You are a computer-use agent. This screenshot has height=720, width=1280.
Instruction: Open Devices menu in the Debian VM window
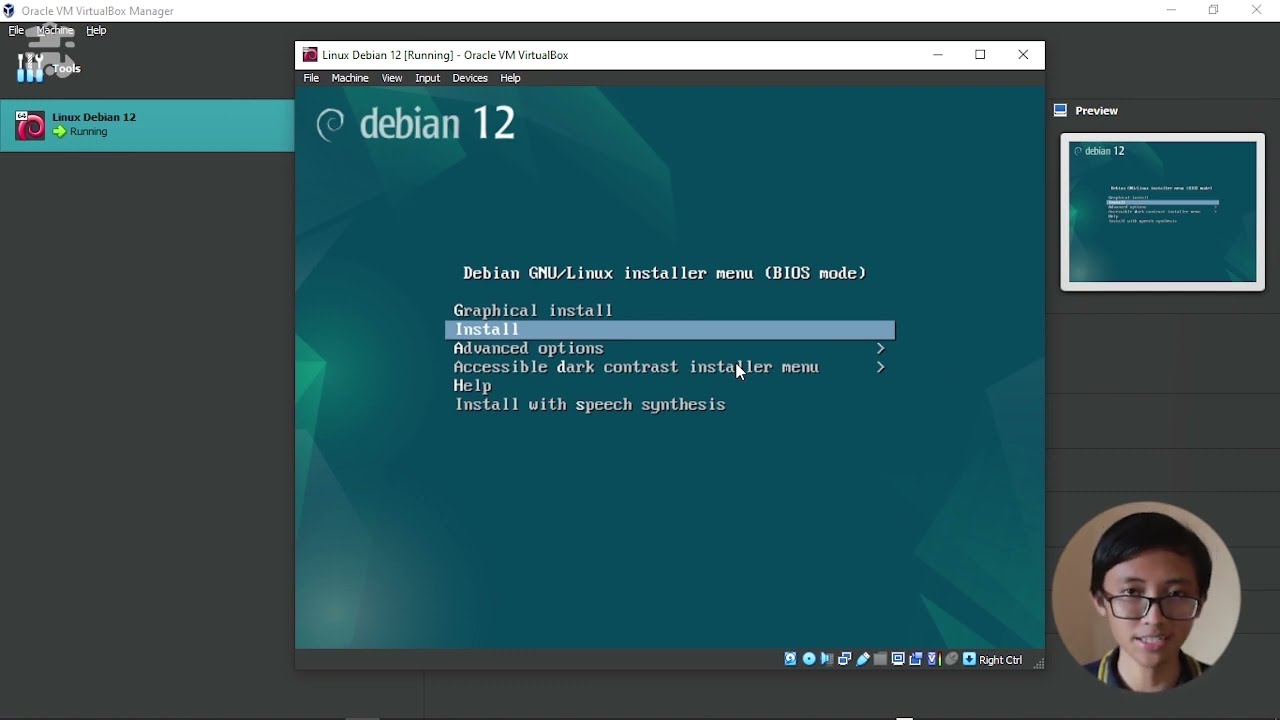470,78
